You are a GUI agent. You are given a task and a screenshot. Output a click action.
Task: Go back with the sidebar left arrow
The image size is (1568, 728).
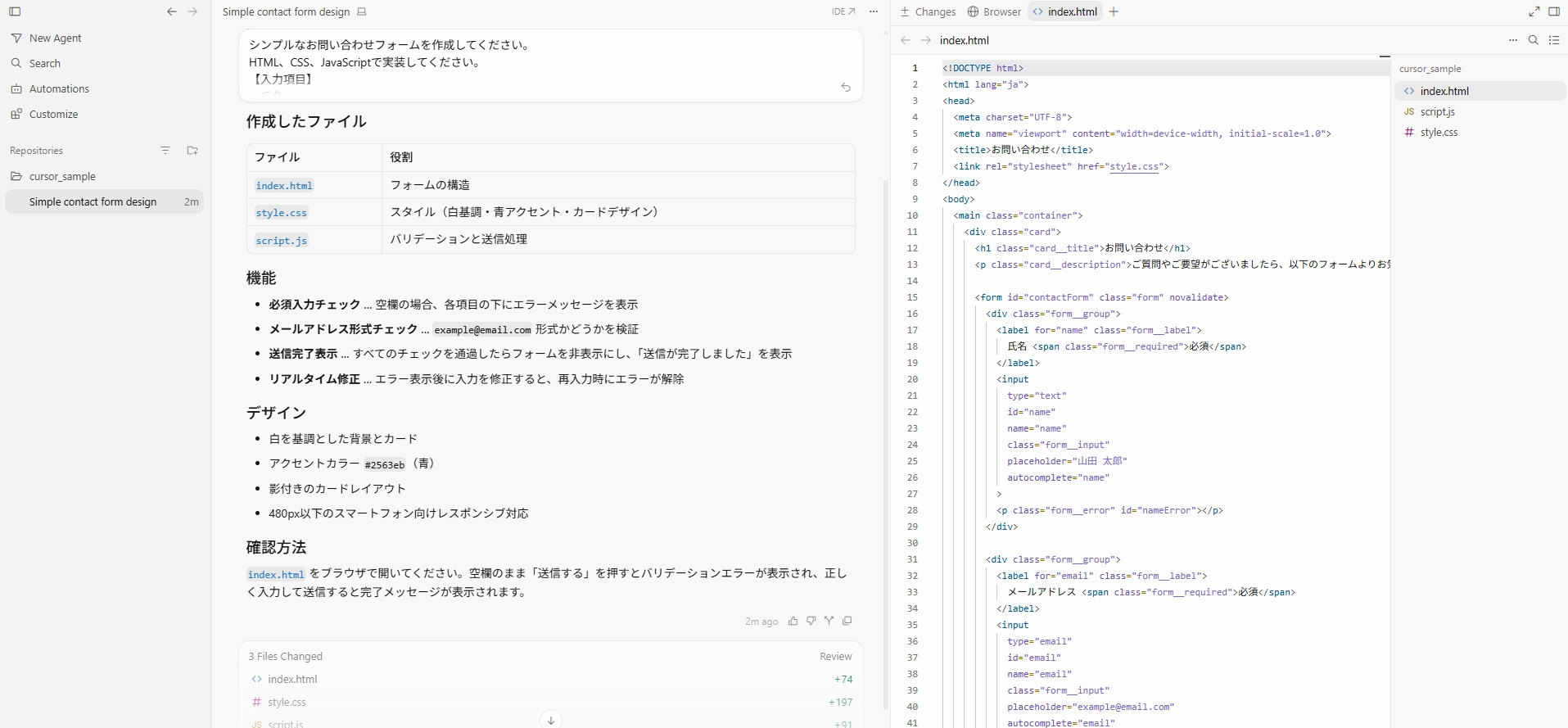pyautogui.click(x=171, y=11)
